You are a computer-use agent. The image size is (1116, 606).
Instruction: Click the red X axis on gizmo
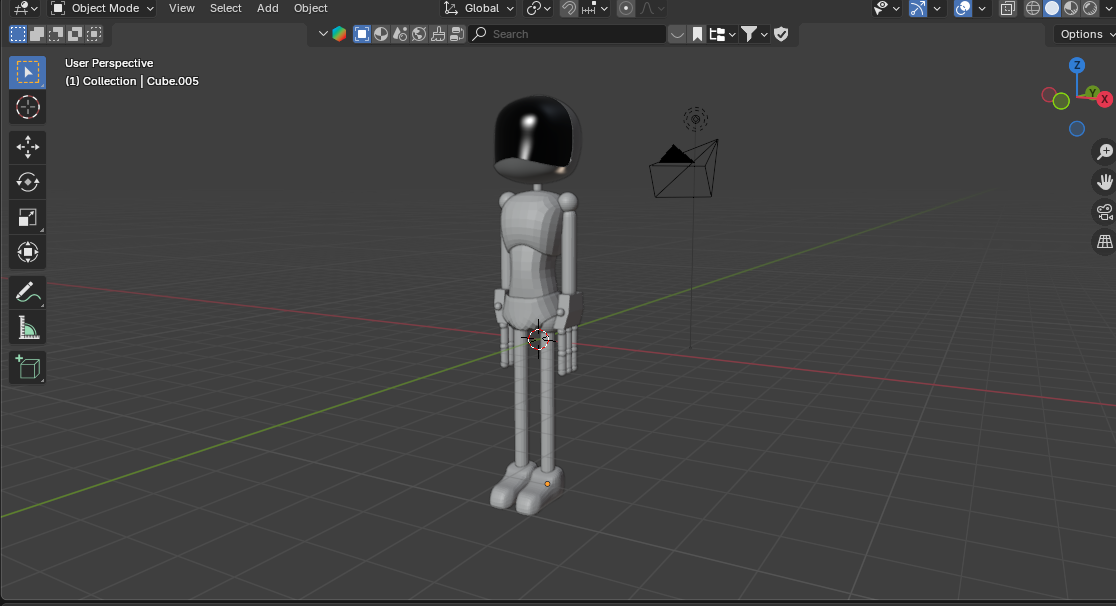pos(1104,99)
